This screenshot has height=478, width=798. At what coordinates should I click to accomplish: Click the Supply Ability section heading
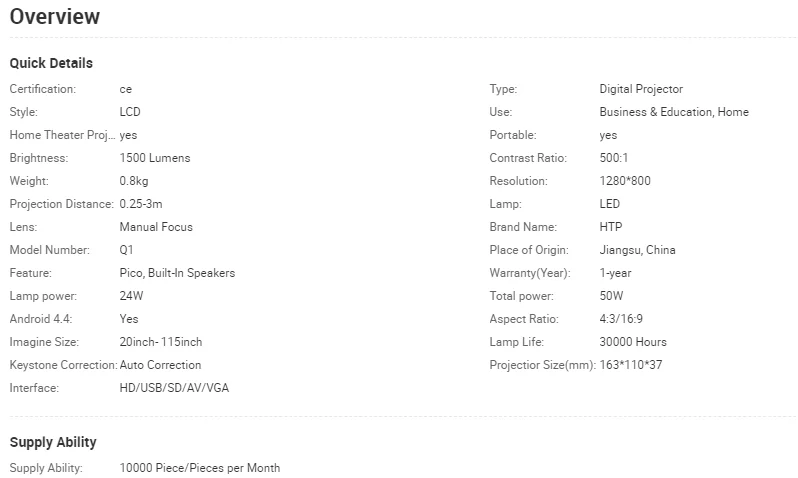[53, 442]
